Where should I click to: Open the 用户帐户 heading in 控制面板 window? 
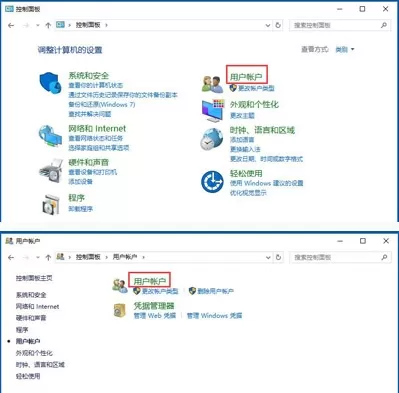tap(246, 77)
